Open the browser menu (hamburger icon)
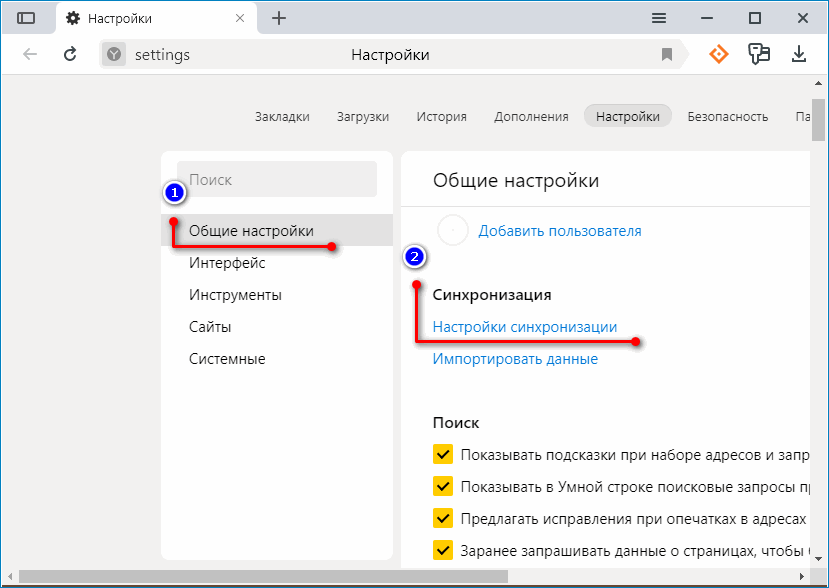Screen dimensions: 829x588 point(658,18)
